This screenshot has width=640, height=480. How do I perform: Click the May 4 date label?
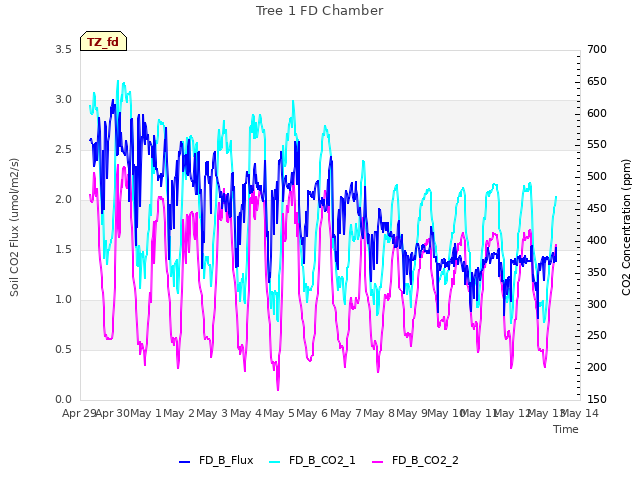point(246,413)
